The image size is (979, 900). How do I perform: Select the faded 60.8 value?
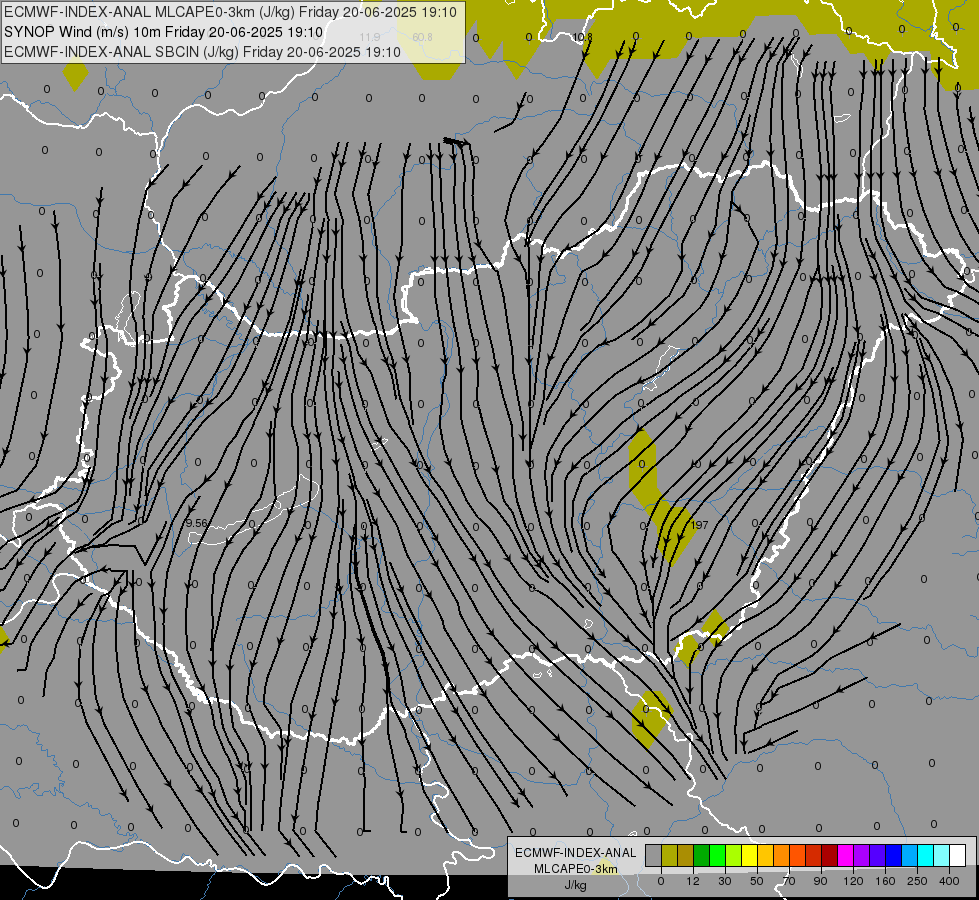click(422, 37)
